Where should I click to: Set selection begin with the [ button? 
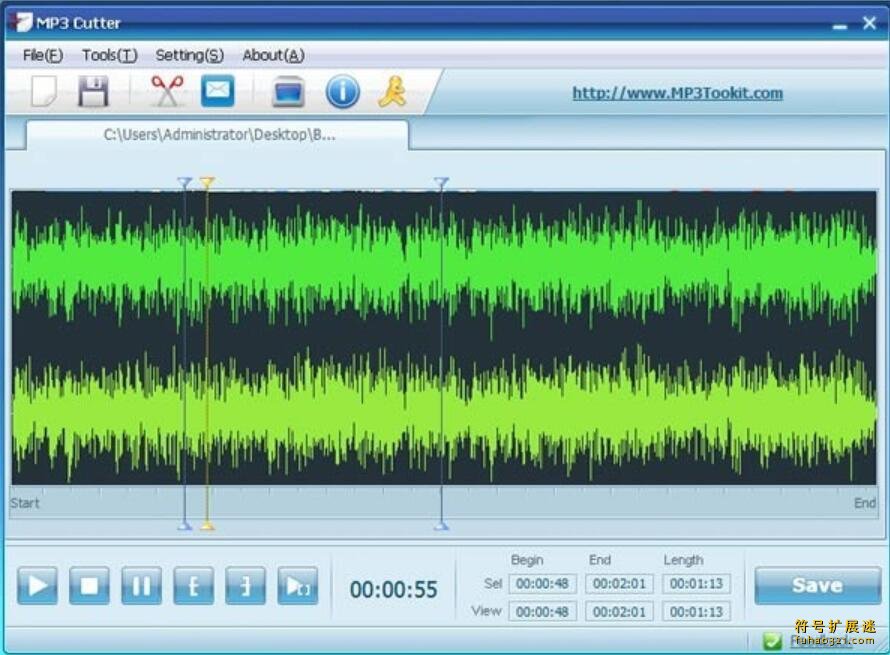pos(194,586)
